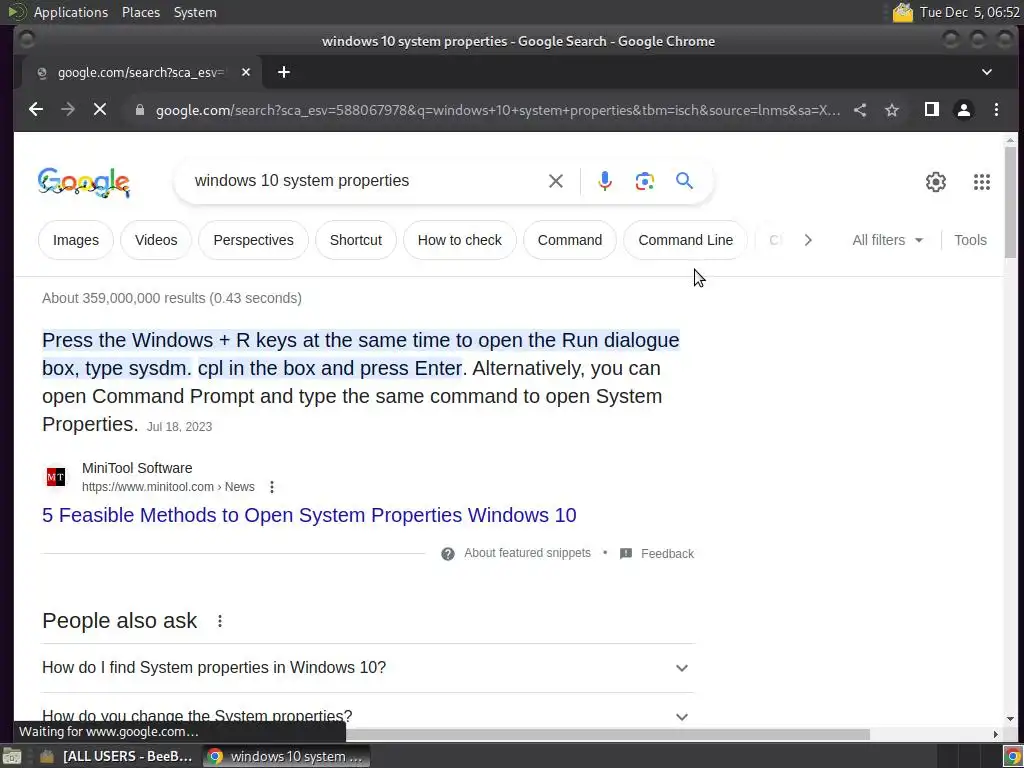Screen dimensions: 1024x768
Task: Open the tab search dropdown
Action: pos(987,72)
